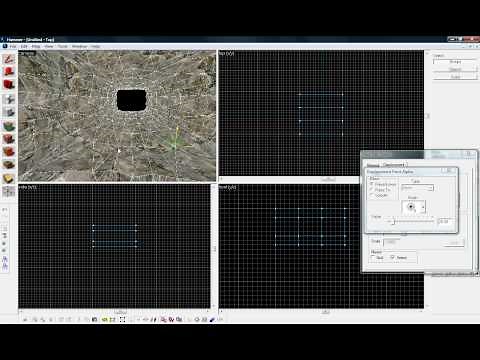This screenshot has height=360, width=480.
Task: Switch to the Displacement tab
Action: click(x=394, y=165)
